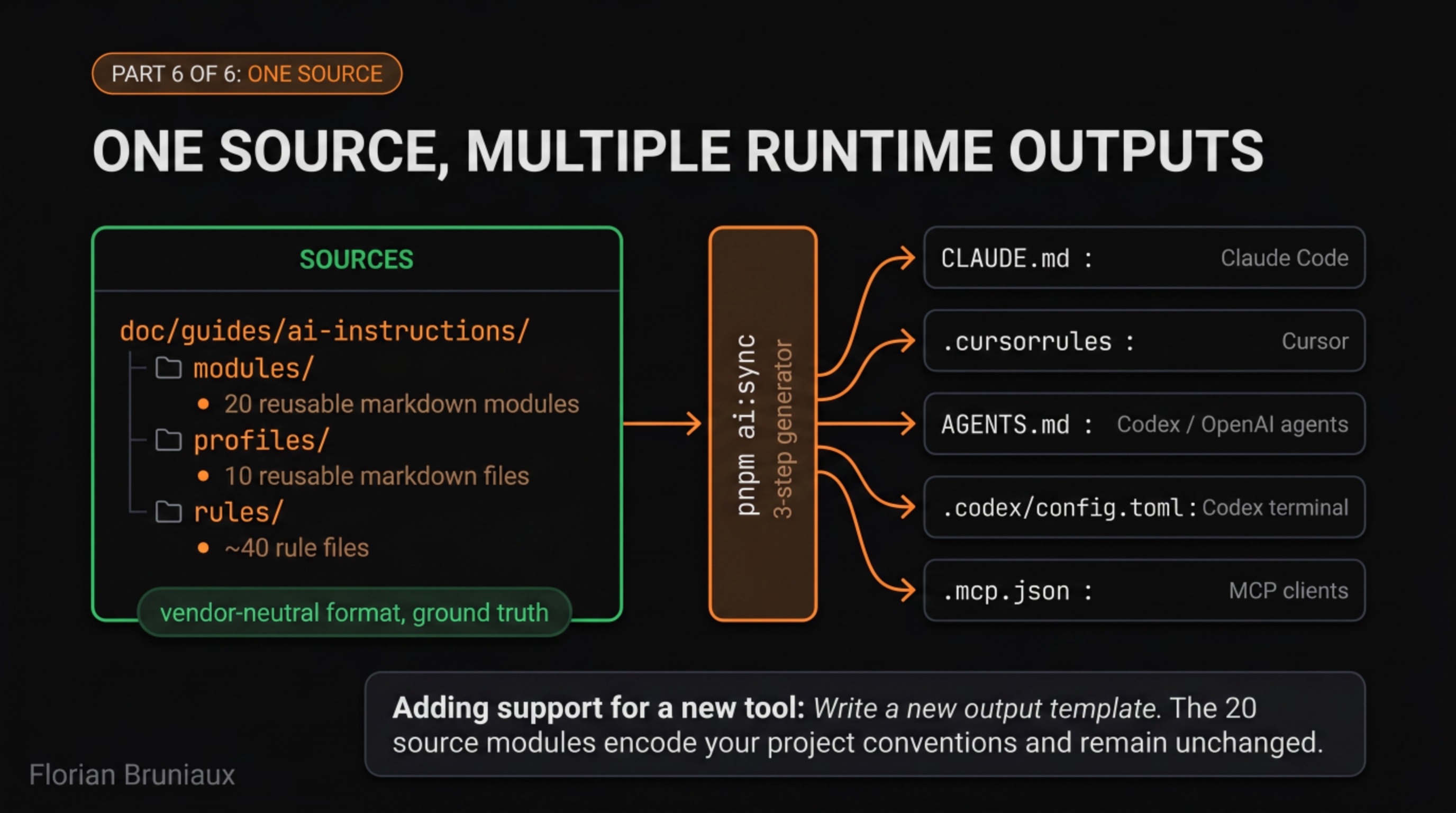Click the 'Cursor' label

[1315, 341]
